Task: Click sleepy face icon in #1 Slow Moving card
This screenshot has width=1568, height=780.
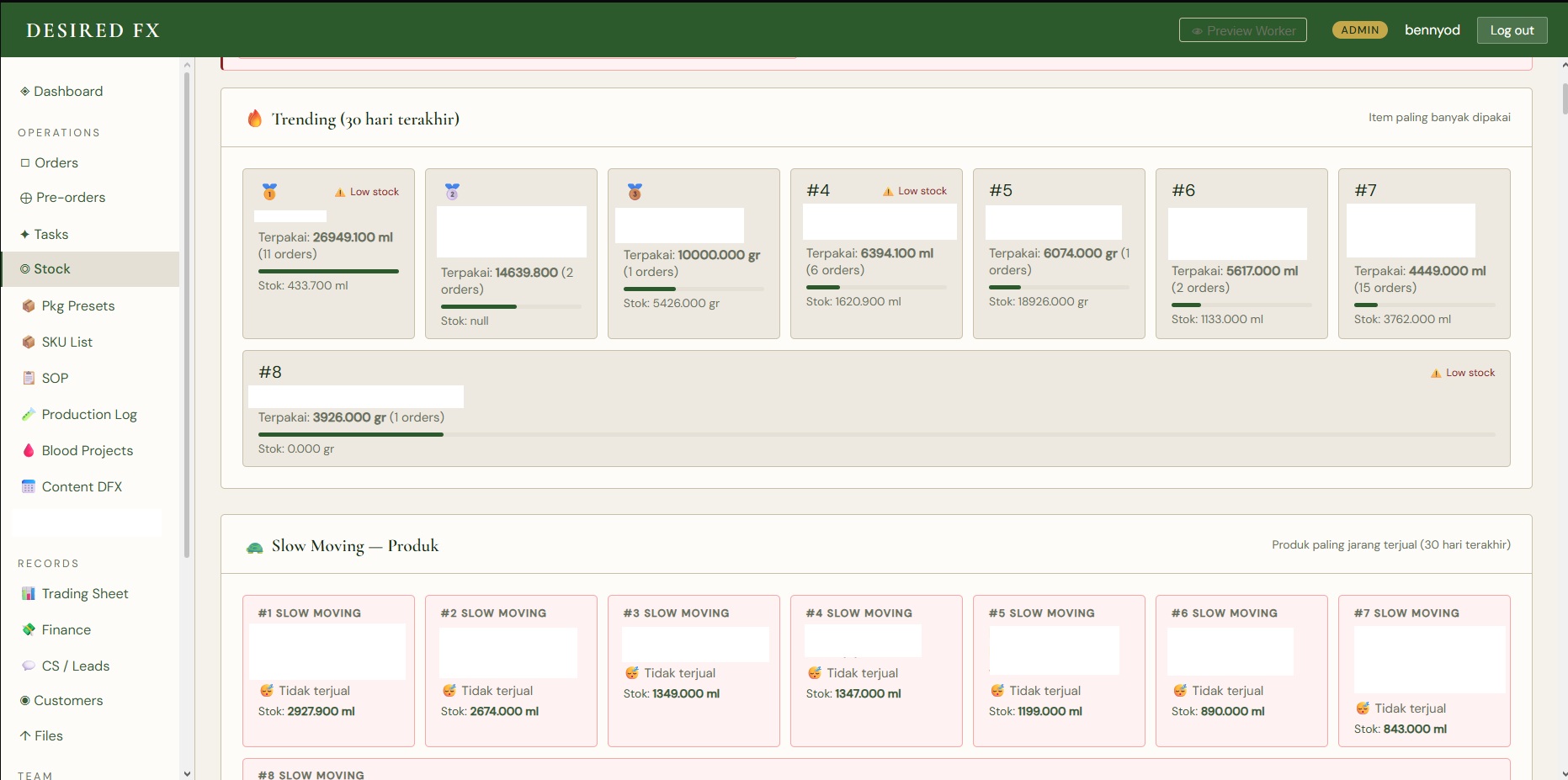Action: pos(267,691)
